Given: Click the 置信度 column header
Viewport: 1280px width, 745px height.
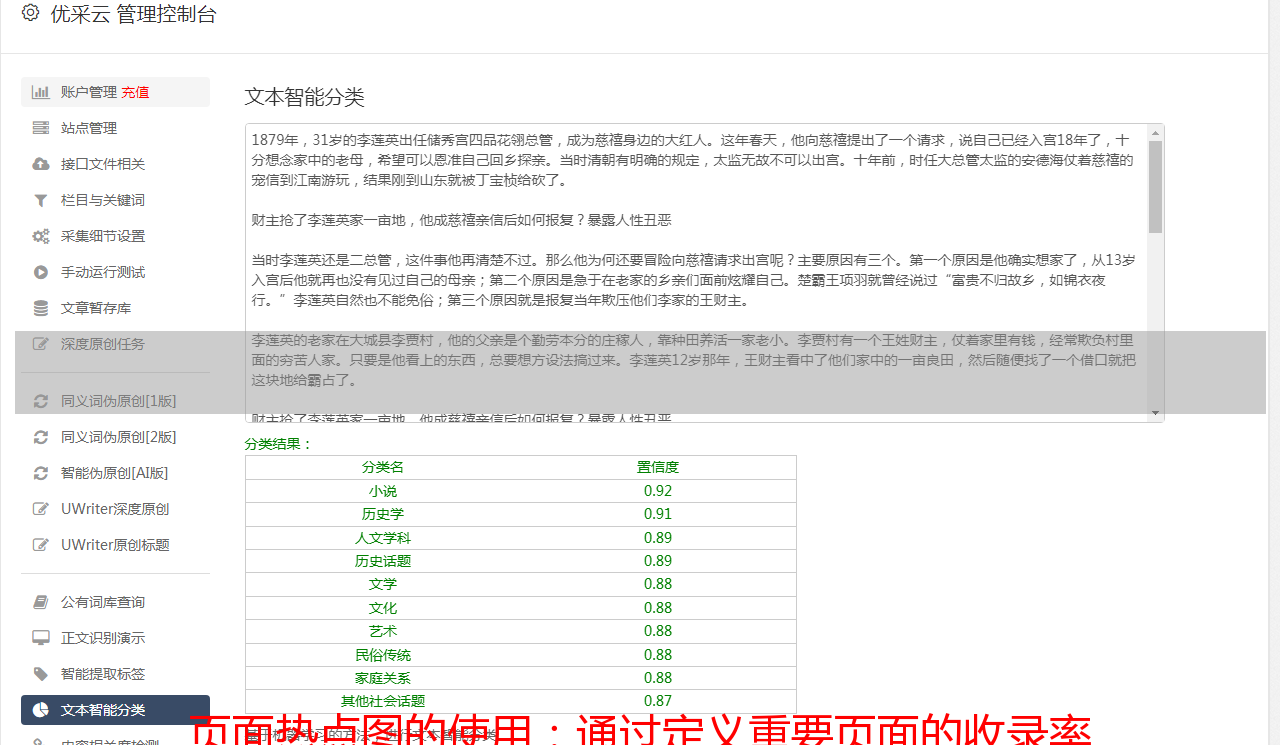Looking at the screenshot, I should (x=658, y=467).
